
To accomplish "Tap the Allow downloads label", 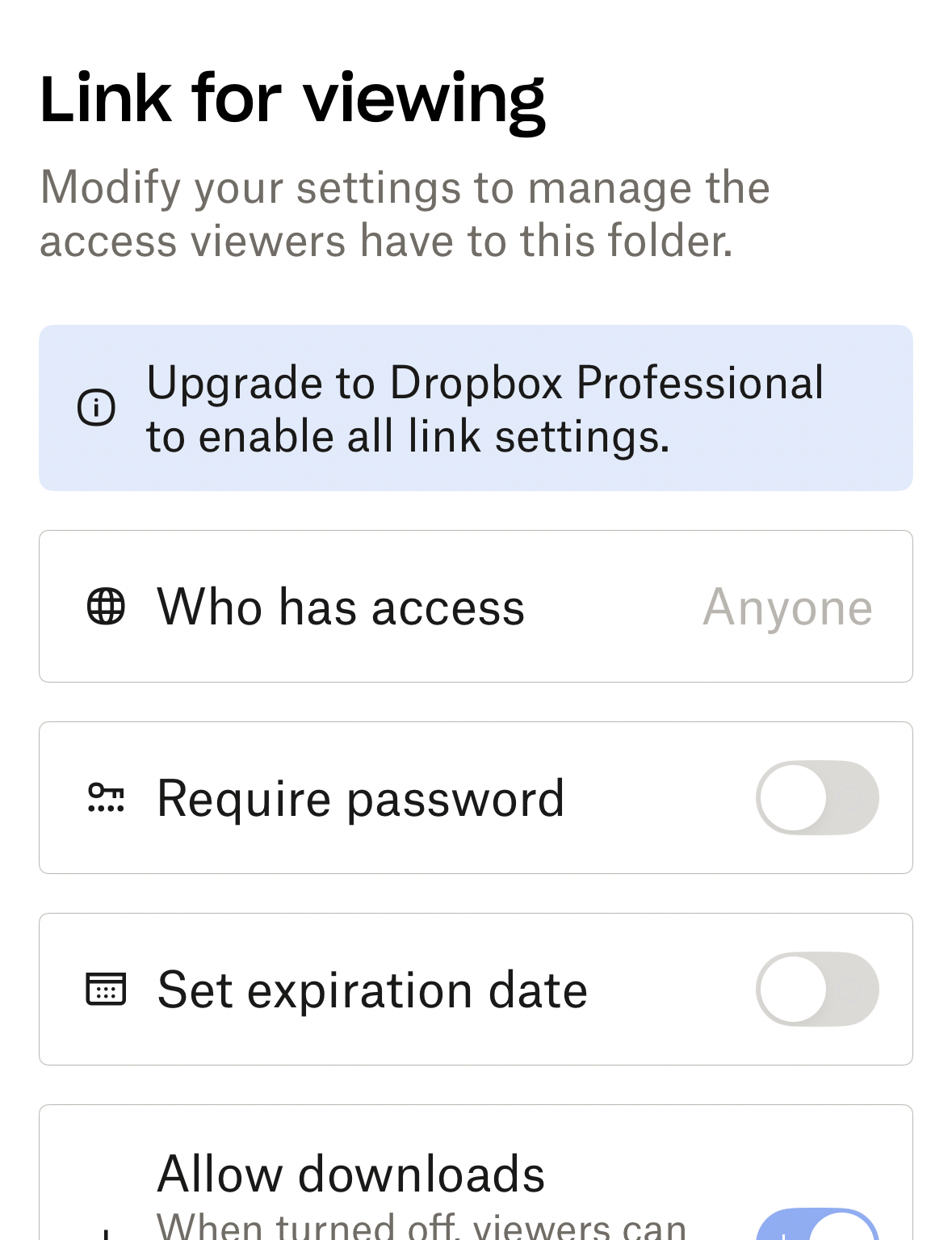I will [351, 1174].
